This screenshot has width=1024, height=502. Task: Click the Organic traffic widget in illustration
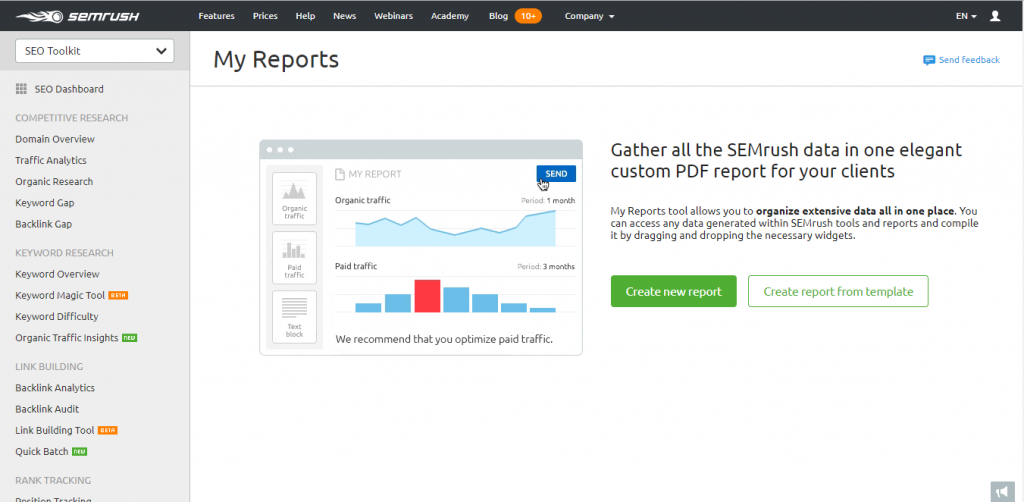tap(294, 198)
